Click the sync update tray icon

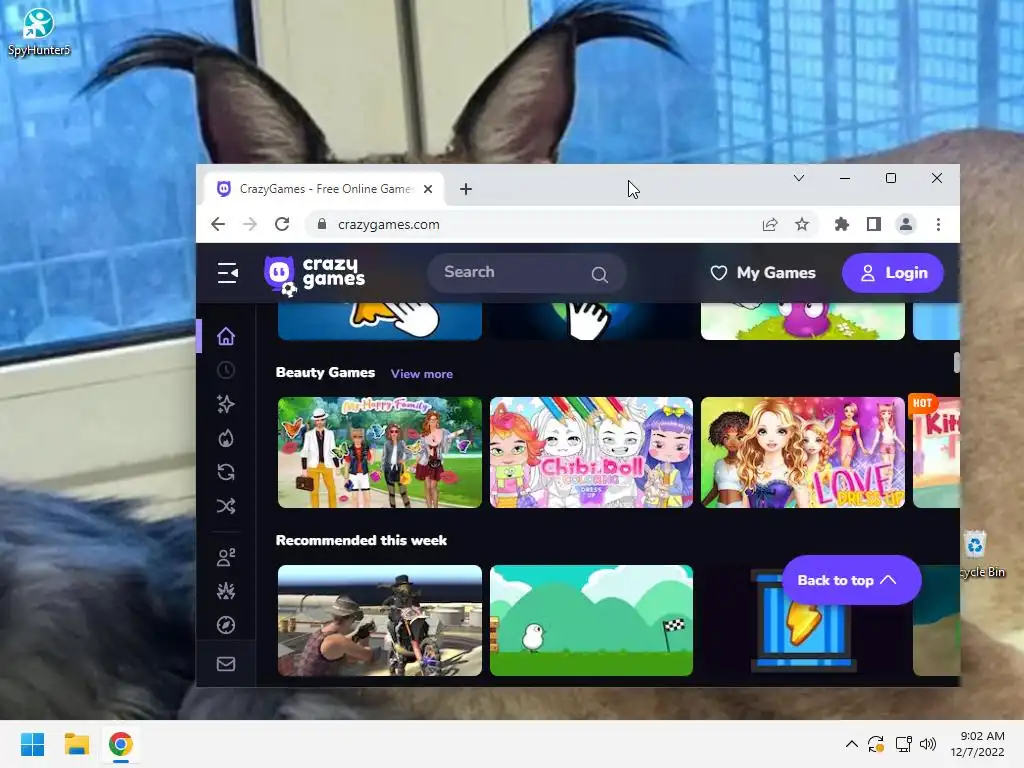pos(876,744)
